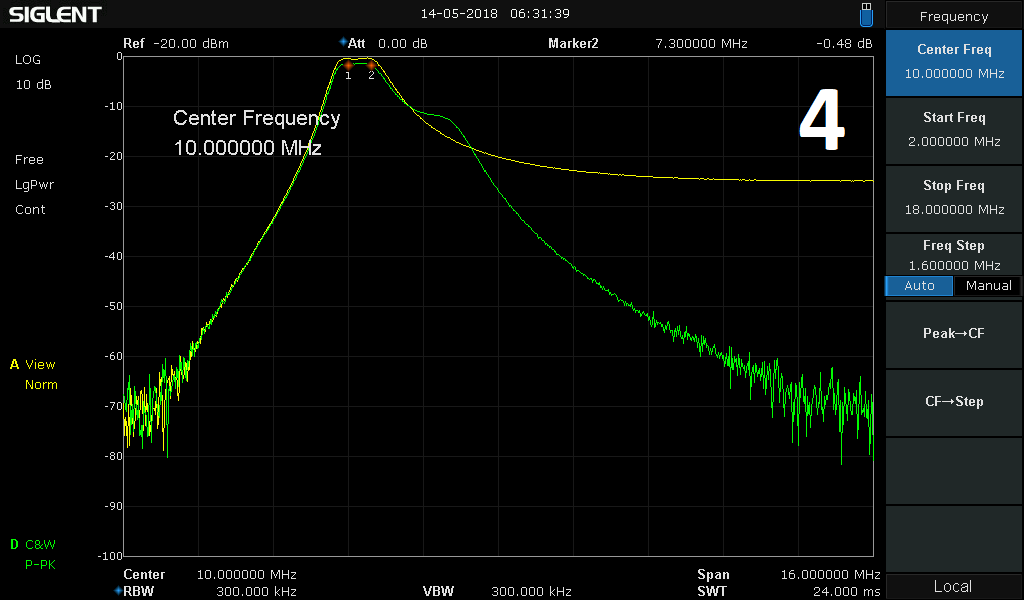Screen dimensions: 1024x600
Task: Click the Ref -20.00 dBm readout
Action: (x=176, y=44)
